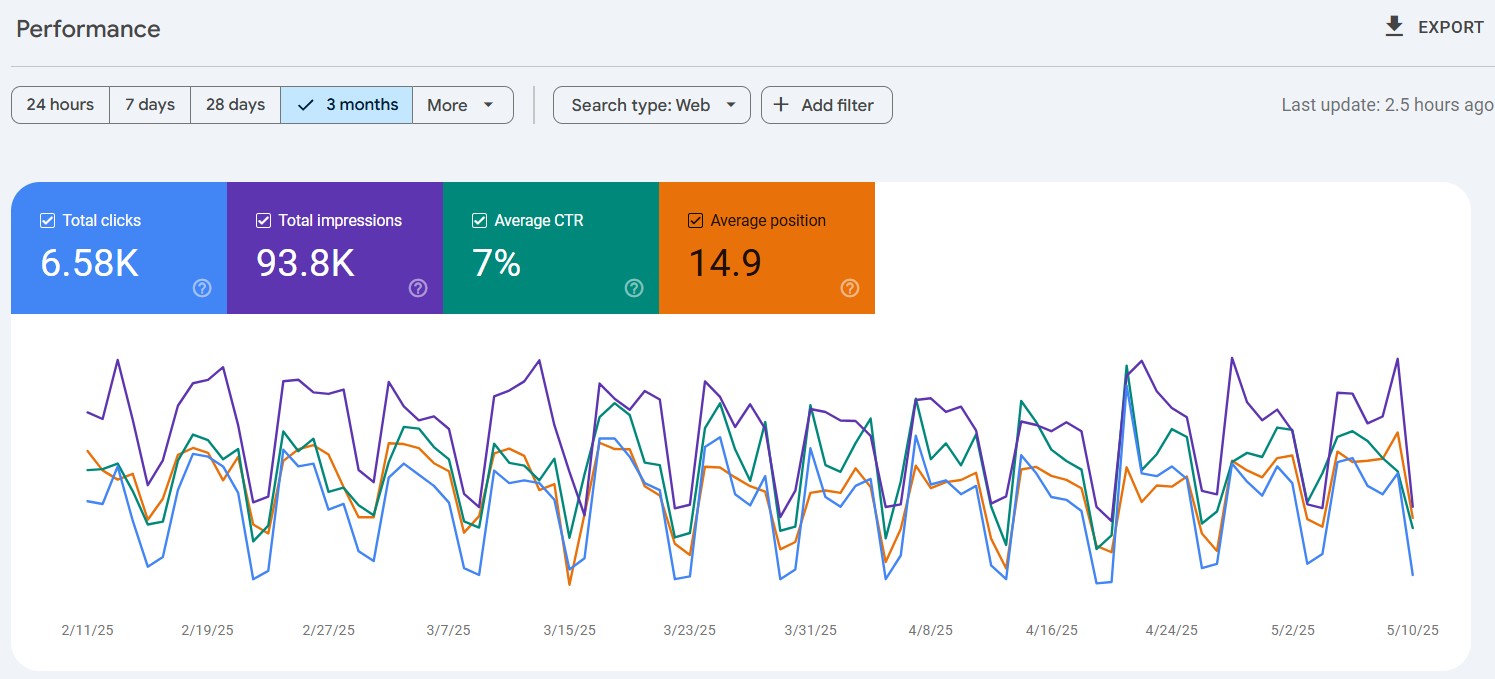Open help icon on Total clicks card
The height and width of the screenshot is (679, 1495).
point(202,288)
